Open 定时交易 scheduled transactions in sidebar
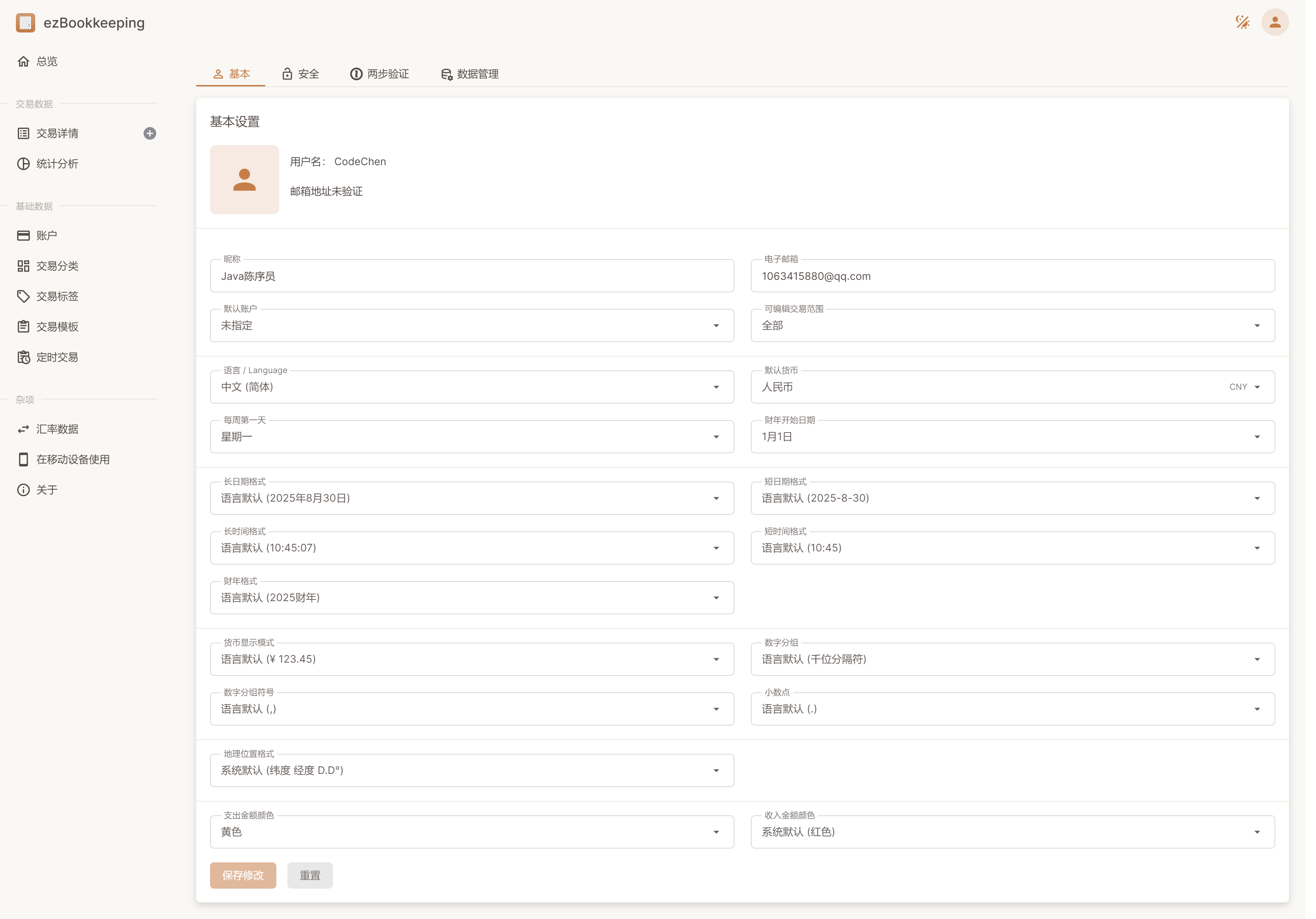This screenshot has height=919, width=1316. point(57,357)
